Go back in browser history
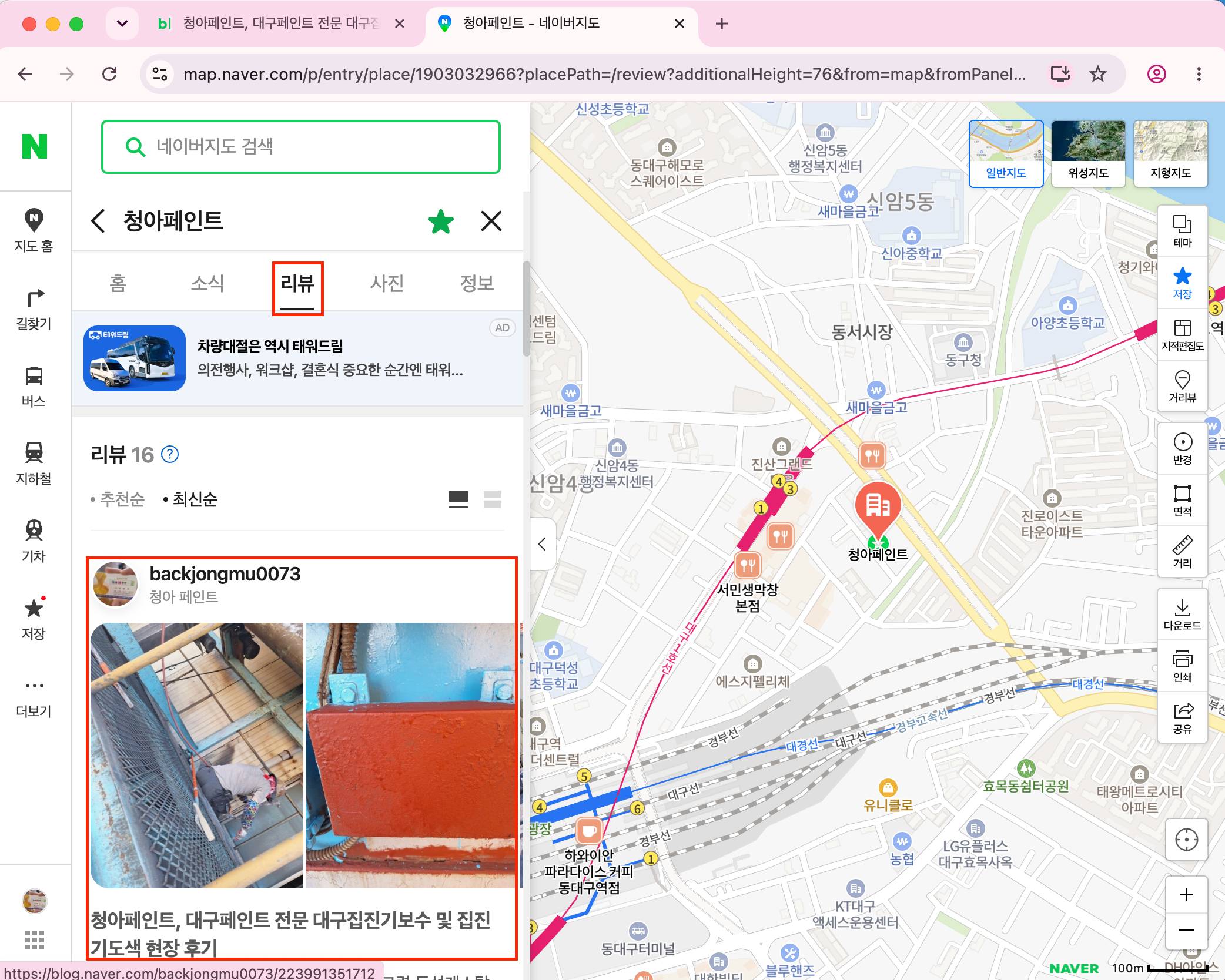The height and width of the screenshot is (980, 1225). tap(25, 74)
